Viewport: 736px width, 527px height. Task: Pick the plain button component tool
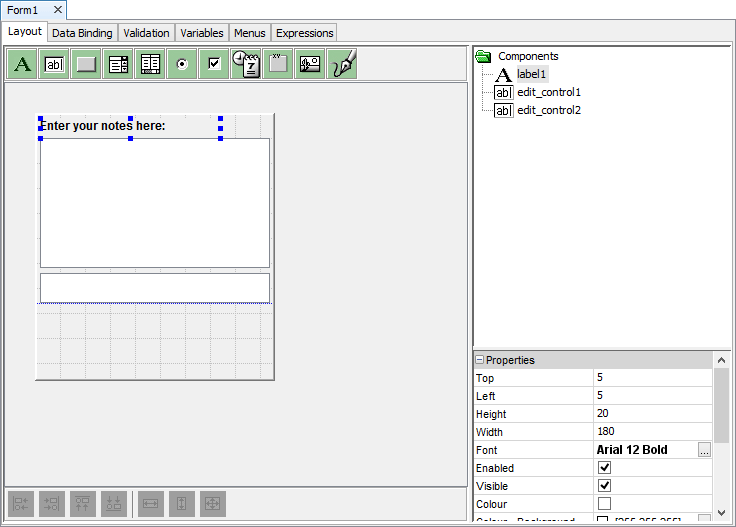click(x=87, y=64)
